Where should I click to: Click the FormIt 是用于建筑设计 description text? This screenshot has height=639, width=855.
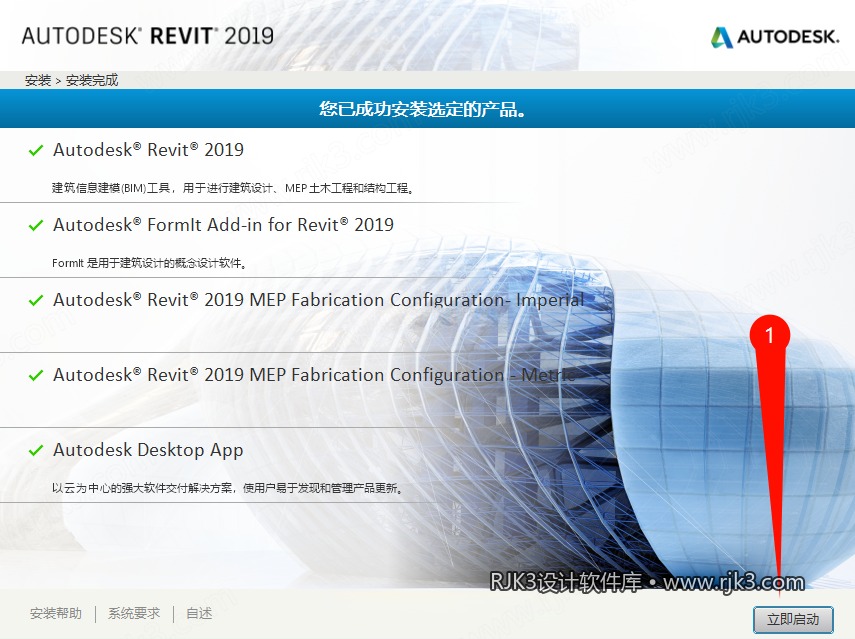tap(149, 263)
